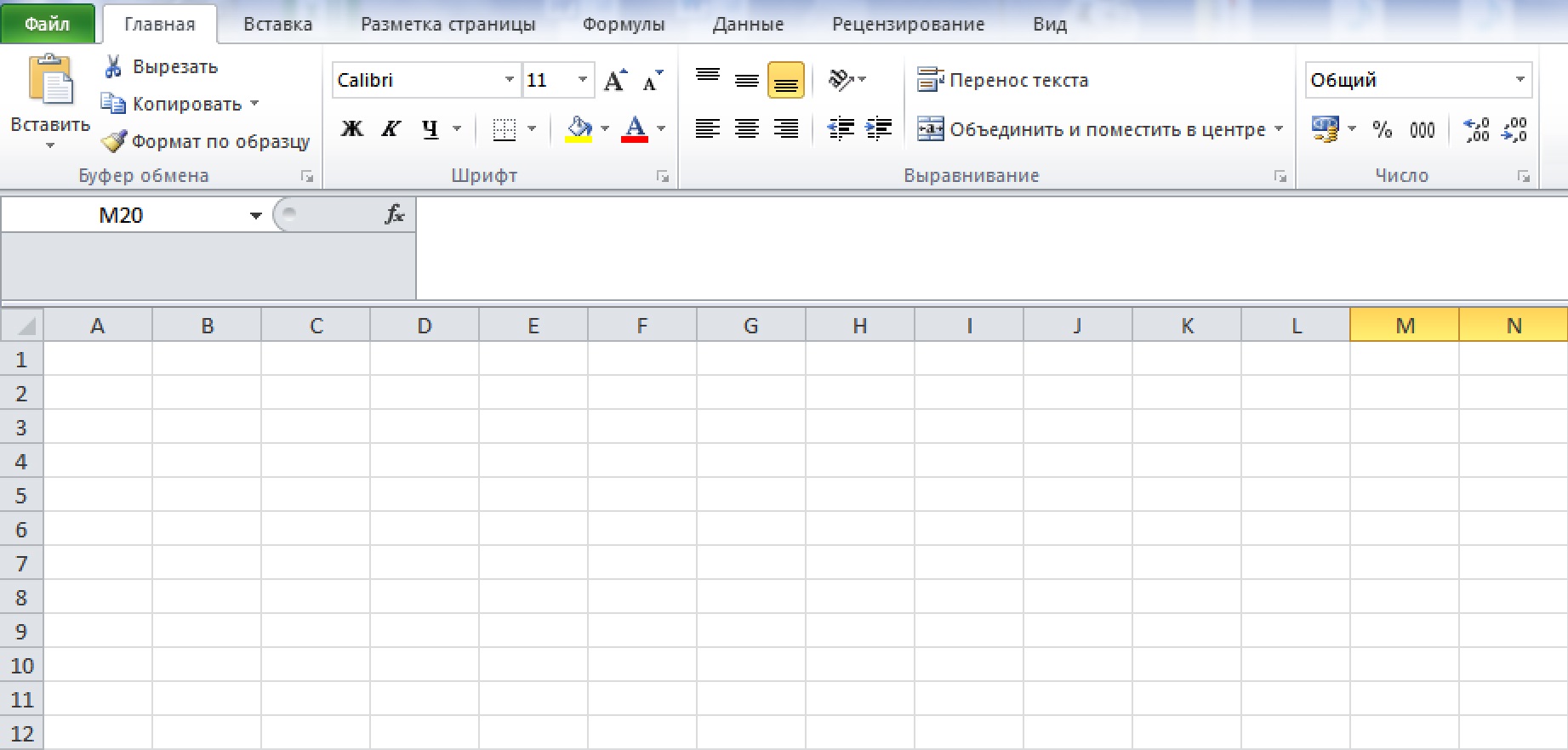Open Общий number format dropdown

point(1520,80)
